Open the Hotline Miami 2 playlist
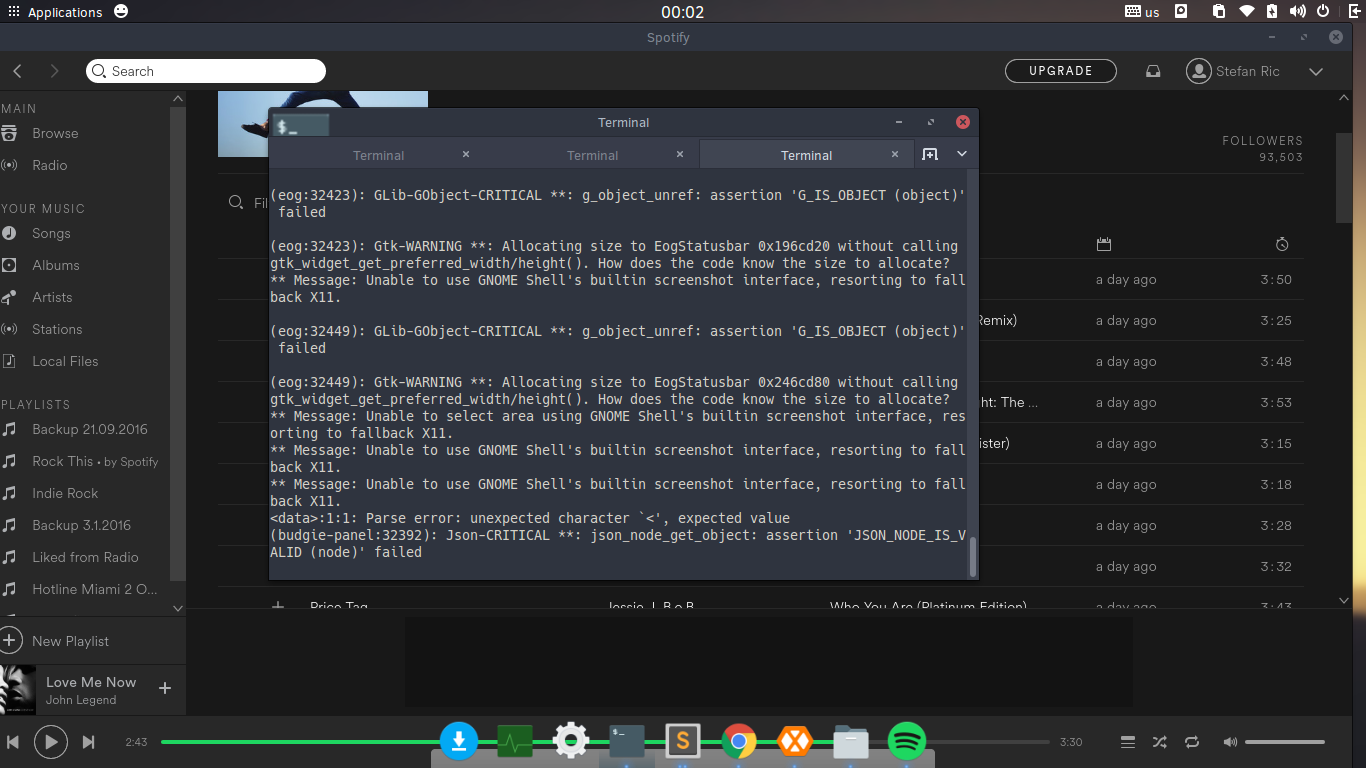The height and width of the screenshot is (768, 1366). pos(95,589)
